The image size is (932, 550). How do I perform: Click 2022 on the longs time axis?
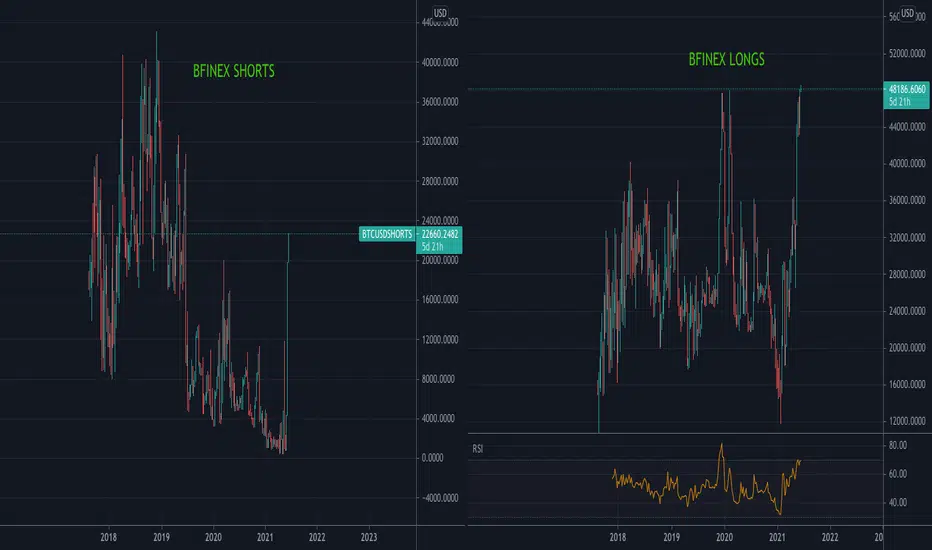[x=830, y=538]
